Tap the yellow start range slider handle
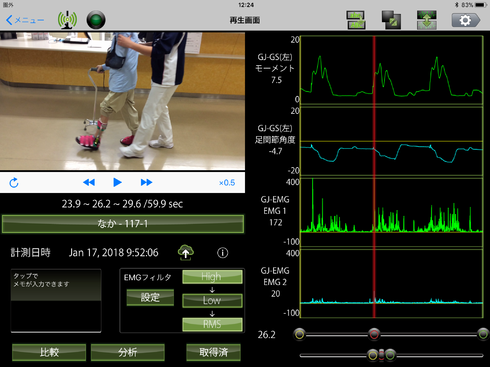This screenshot has width=490, height=367. pos(300,334)
